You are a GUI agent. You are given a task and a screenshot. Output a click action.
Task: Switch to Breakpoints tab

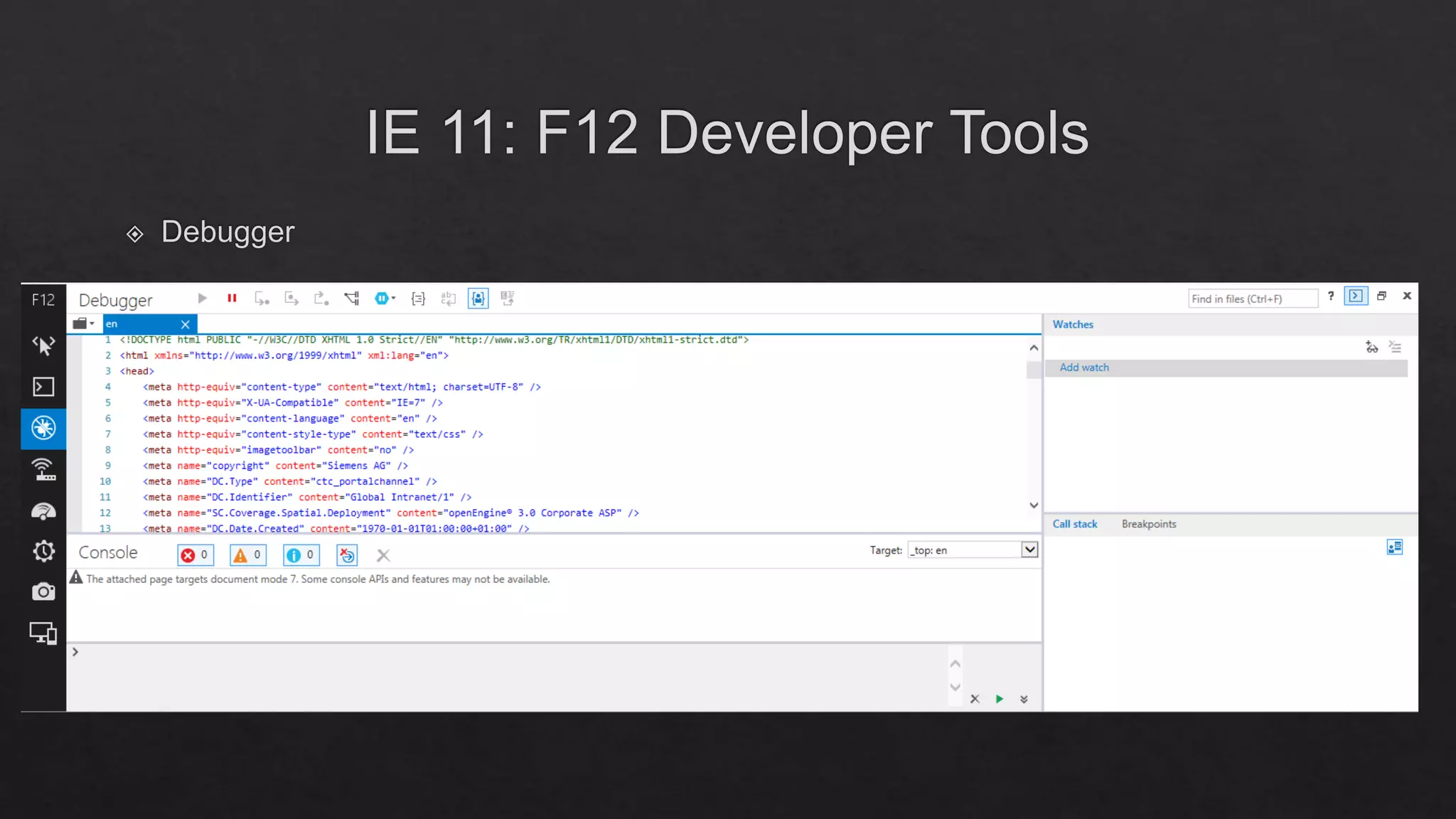tap(1149, 524)
